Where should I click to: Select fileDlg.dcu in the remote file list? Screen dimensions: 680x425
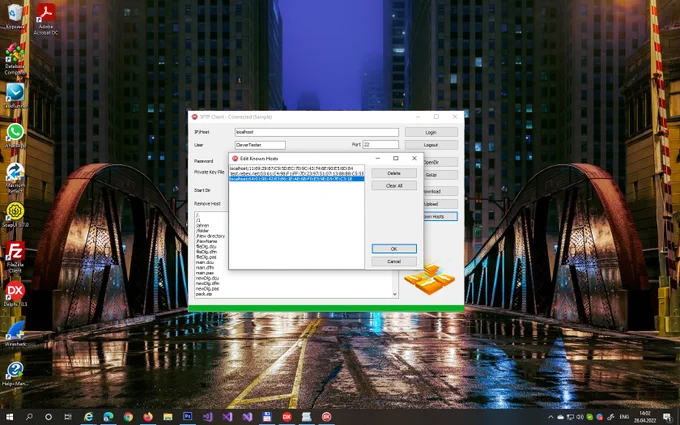tap(206, 246)
